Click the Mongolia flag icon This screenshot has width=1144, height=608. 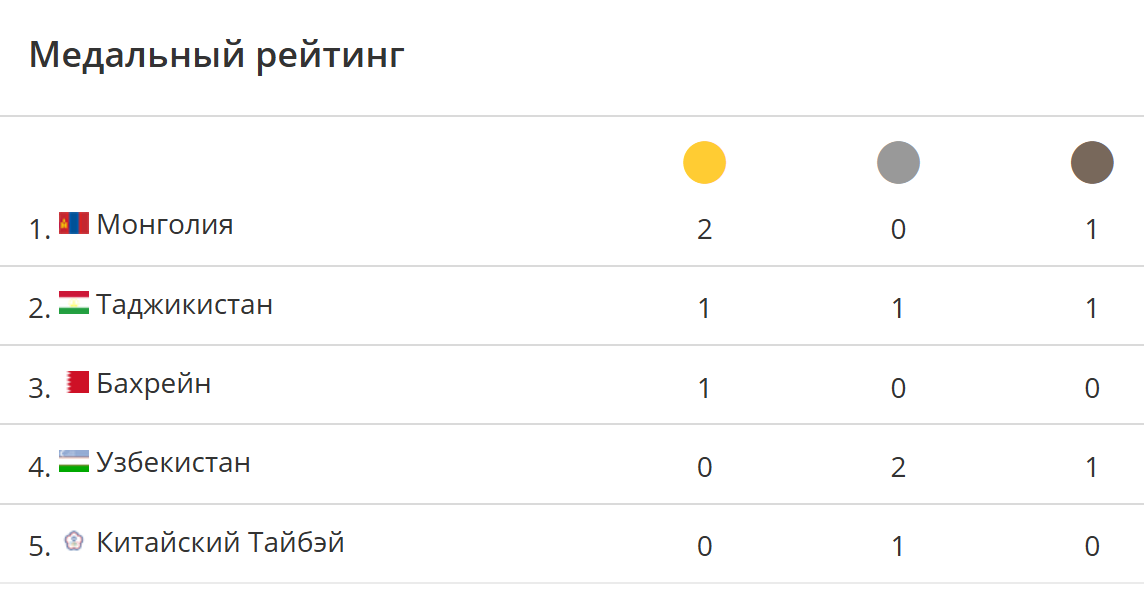tap(74, 223)
